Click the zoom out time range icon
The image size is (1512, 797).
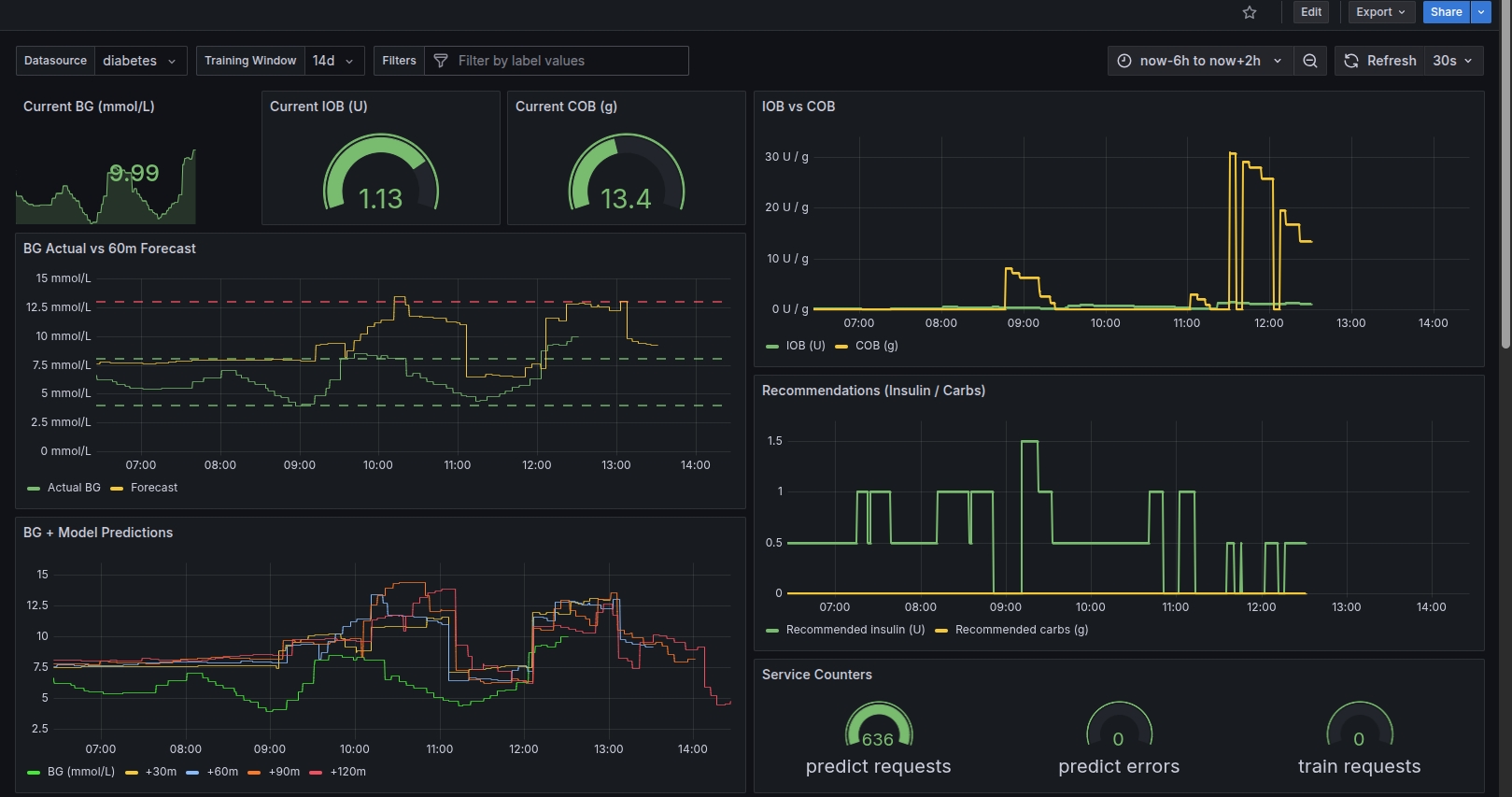pos(1310,61)
